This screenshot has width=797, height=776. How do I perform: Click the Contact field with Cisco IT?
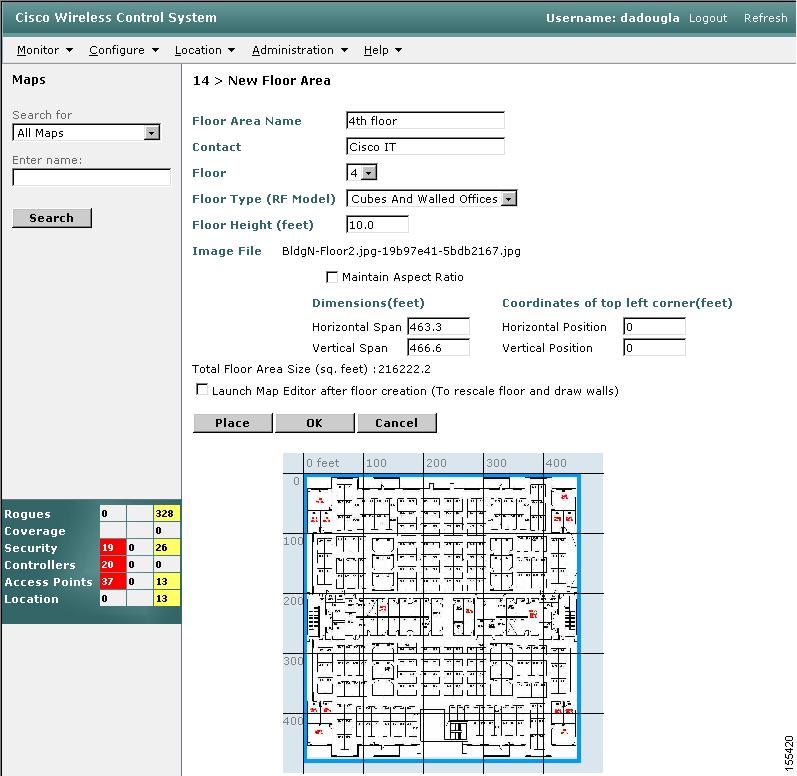tap(425, 146)
